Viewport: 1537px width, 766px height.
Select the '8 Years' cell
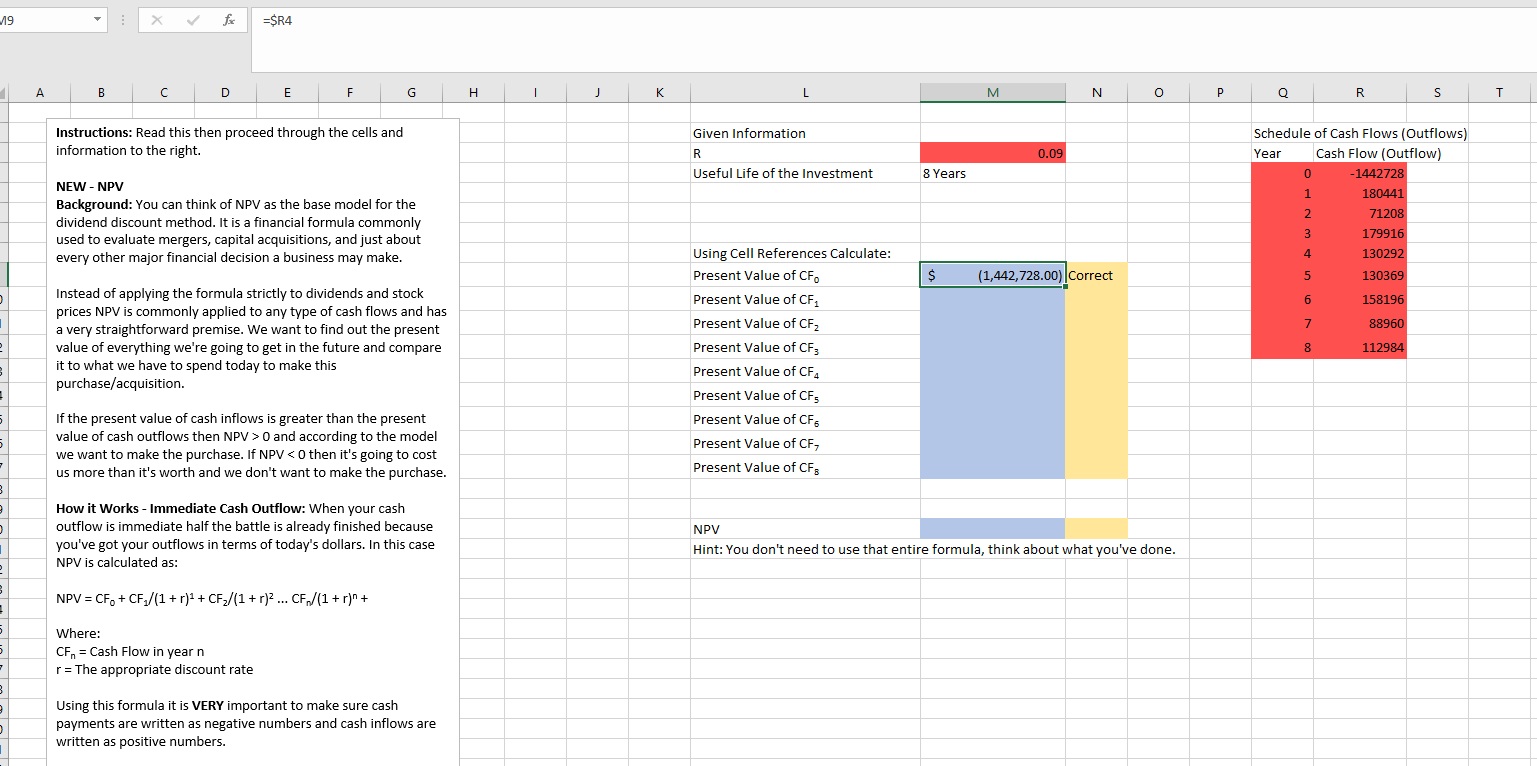tap(992, 173)
